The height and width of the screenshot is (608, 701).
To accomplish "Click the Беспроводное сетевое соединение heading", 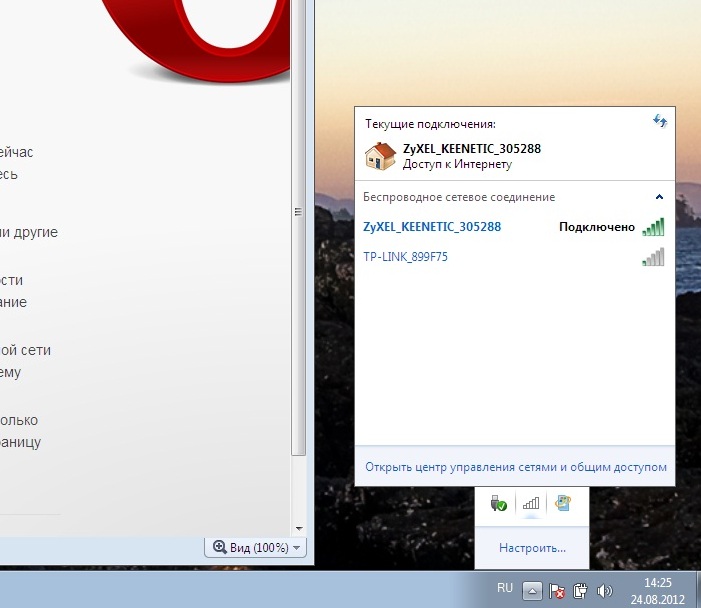I will click(x=459, y=197).
